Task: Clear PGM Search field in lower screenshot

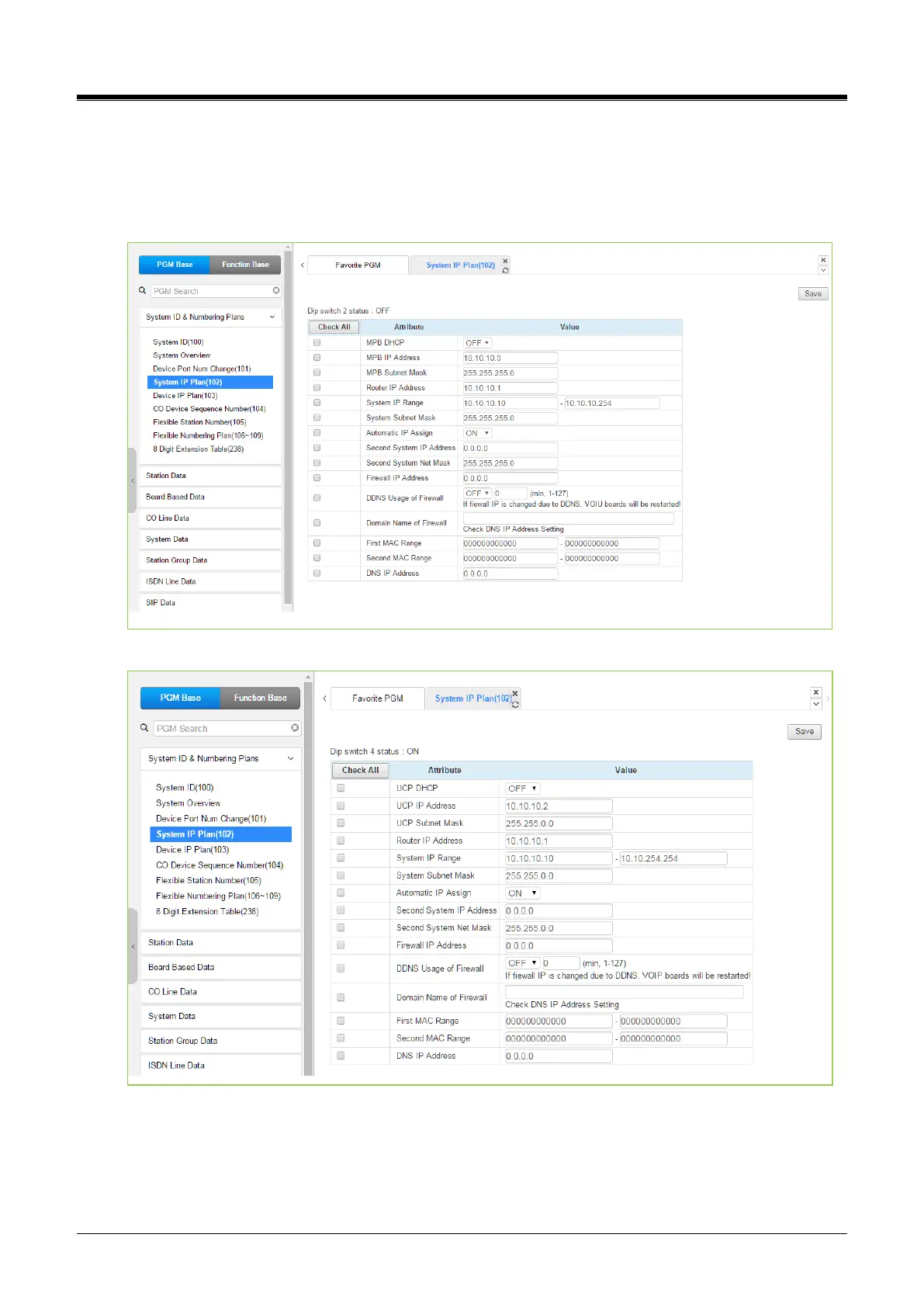Action: 295,728
